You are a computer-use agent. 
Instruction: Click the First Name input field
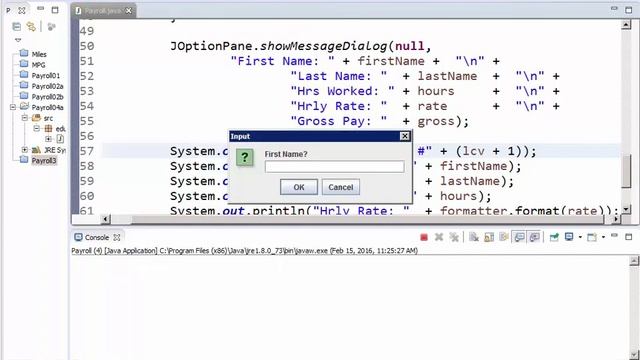point(334,167)
